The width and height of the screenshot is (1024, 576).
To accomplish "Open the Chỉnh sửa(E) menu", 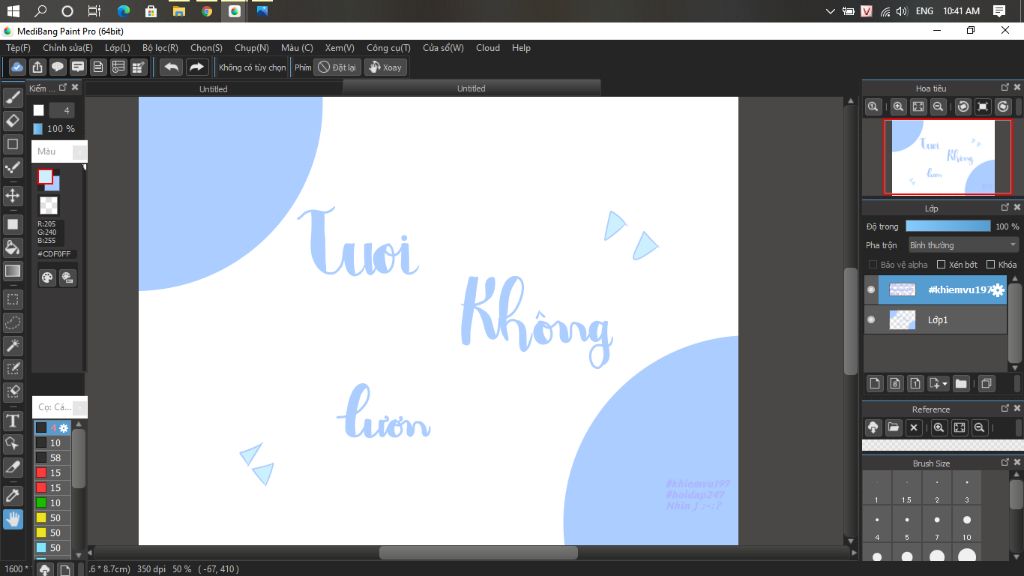I will pyautogui.click(x=67, y=48).
